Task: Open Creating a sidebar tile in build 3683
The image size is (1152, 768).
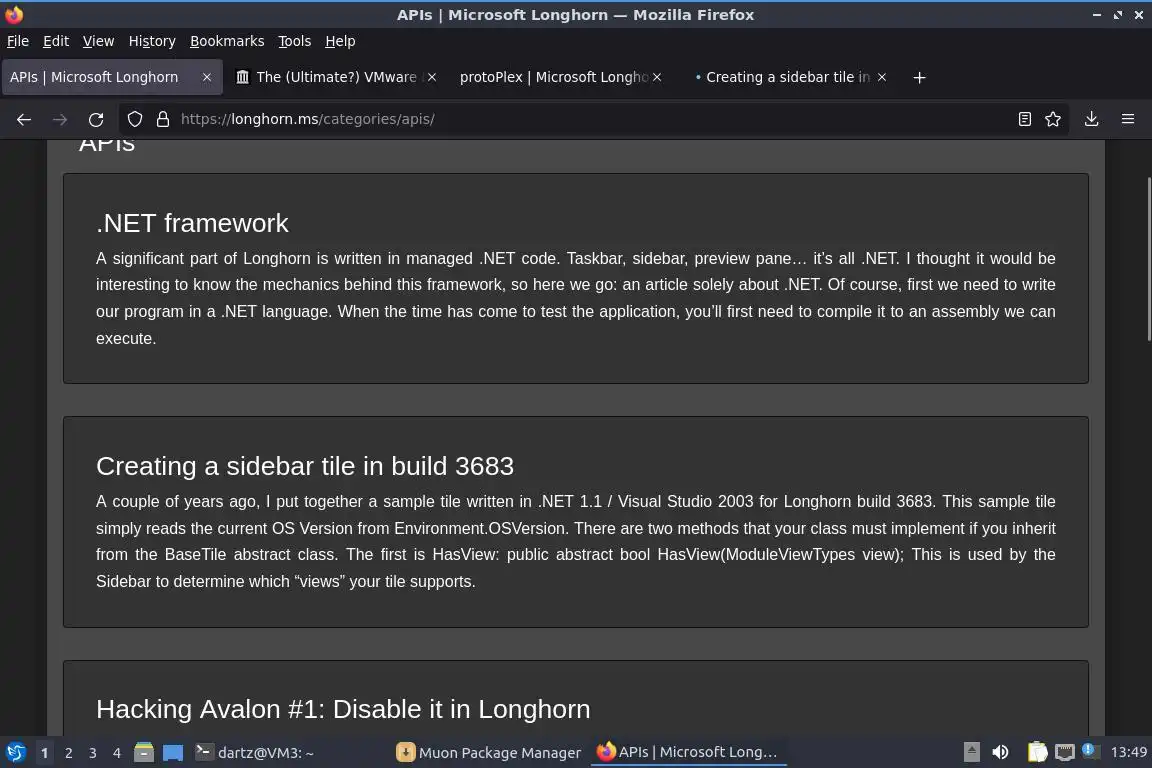Action: coord(305,466)
